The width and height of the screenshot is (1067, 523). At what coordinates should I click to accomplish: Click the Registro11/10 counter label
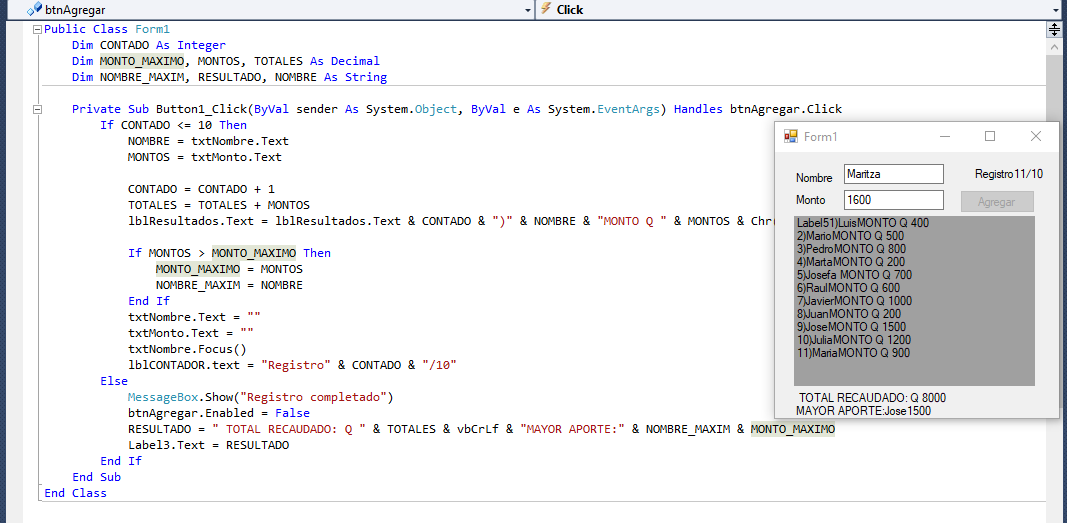(x=1008, y=174)
